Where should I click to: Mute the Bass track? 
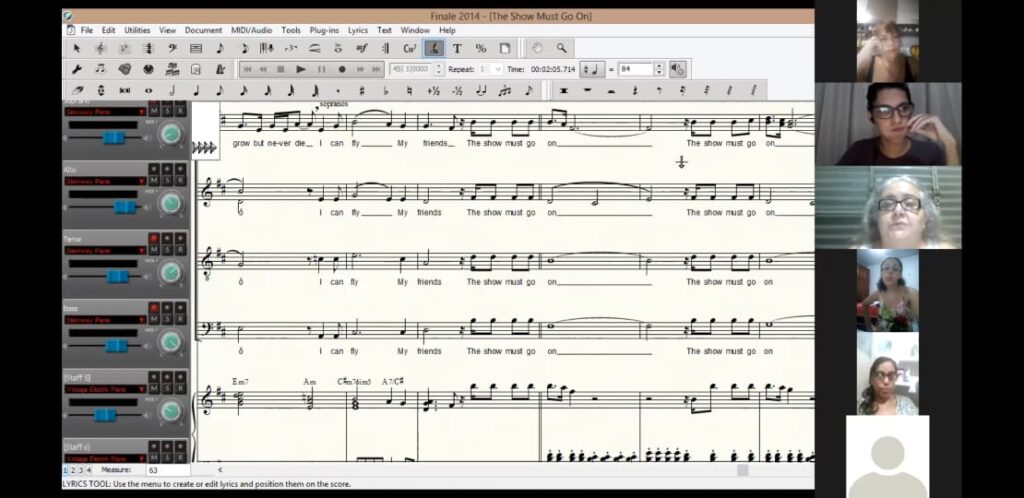tap(154, 319)
